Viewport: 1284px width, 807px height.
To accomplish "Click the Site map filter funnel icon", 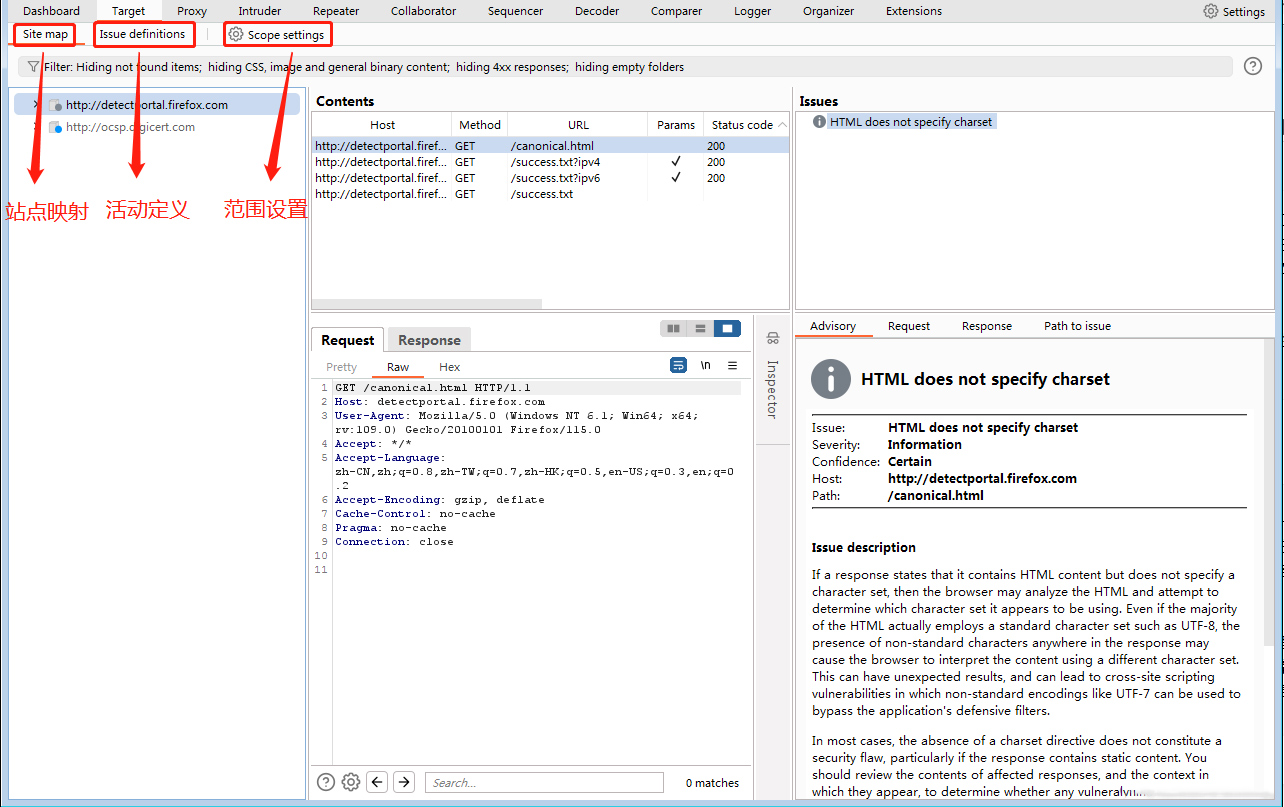I will [34, 67].
